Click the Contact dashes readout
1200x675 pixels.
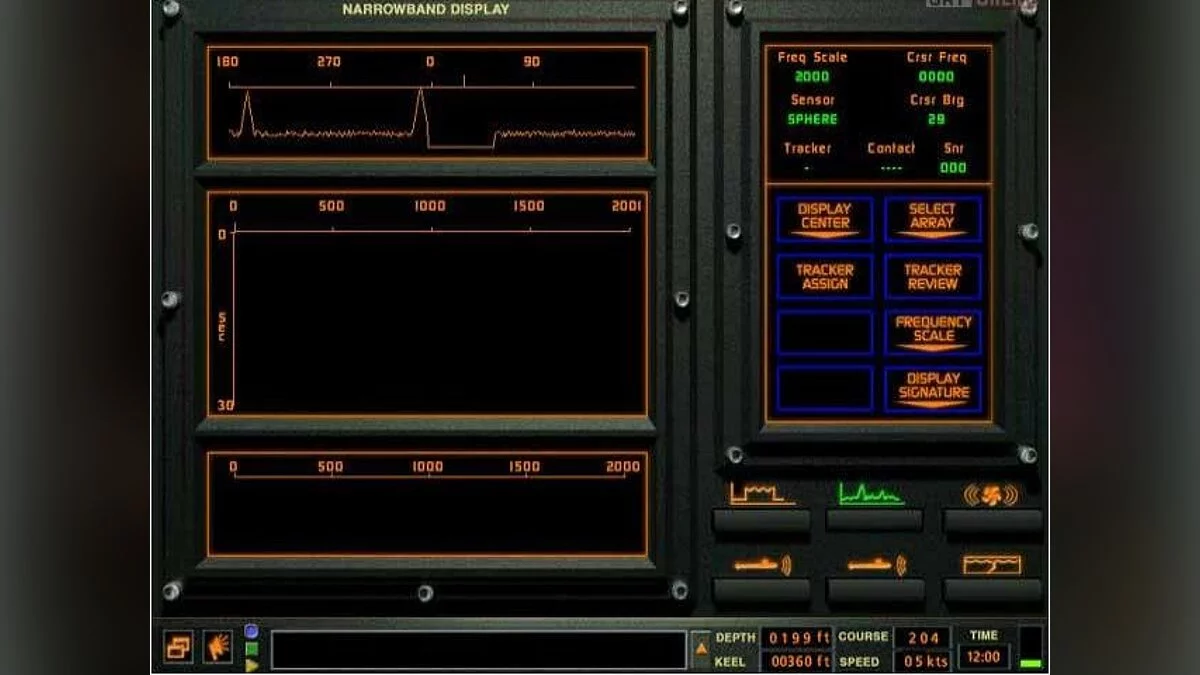(x=891, y=168)
